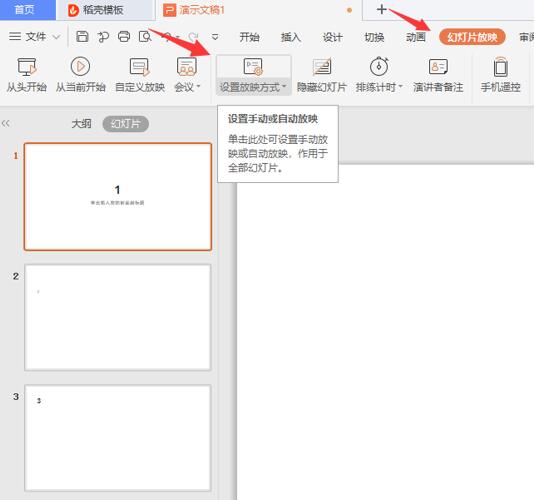Start slideshow from beginning (从头开始)
The image size is (535, 500).
point(27,75)
